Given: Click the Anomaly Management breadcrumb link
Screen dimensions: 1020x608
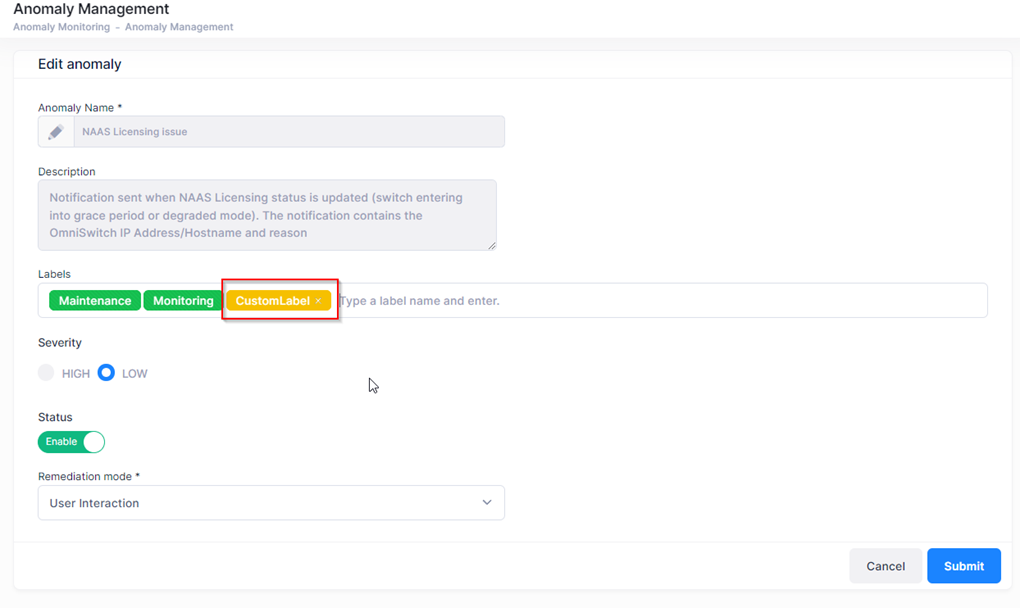Looking at the screenshot, I should pyautogui.click(x=179, y=27).
